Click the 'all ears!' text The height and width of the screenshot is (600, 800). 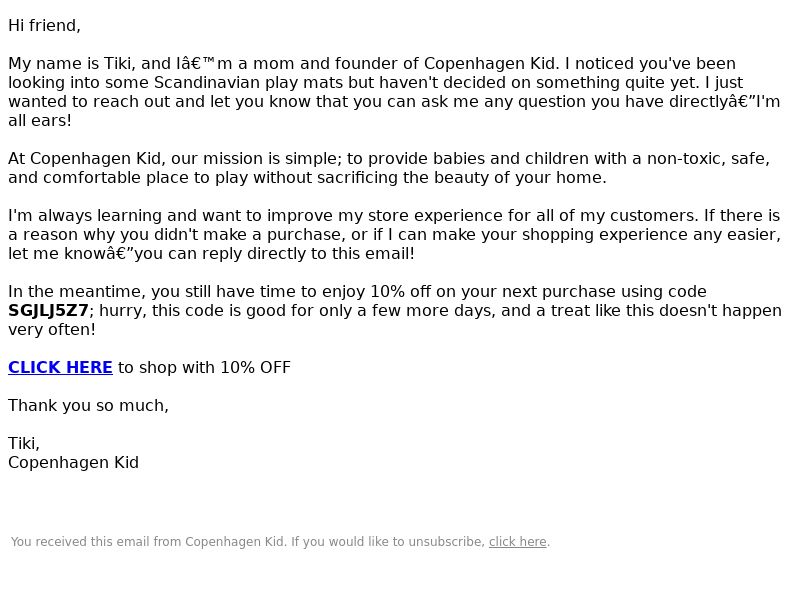(40, 120)
